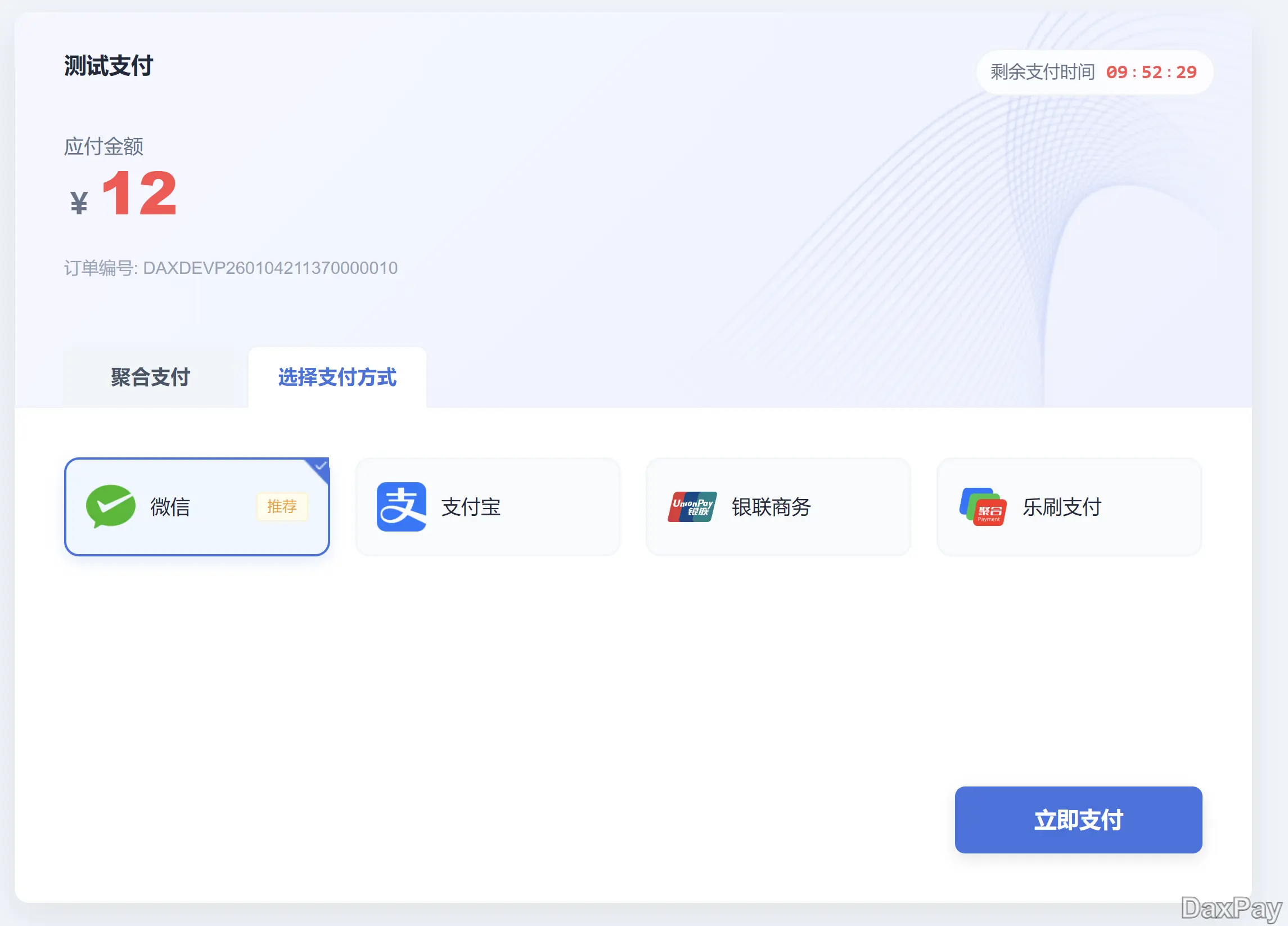The image size is (1288, 926).
Task: Click the blue Alipay logo icon
Action: pos(401,506)
